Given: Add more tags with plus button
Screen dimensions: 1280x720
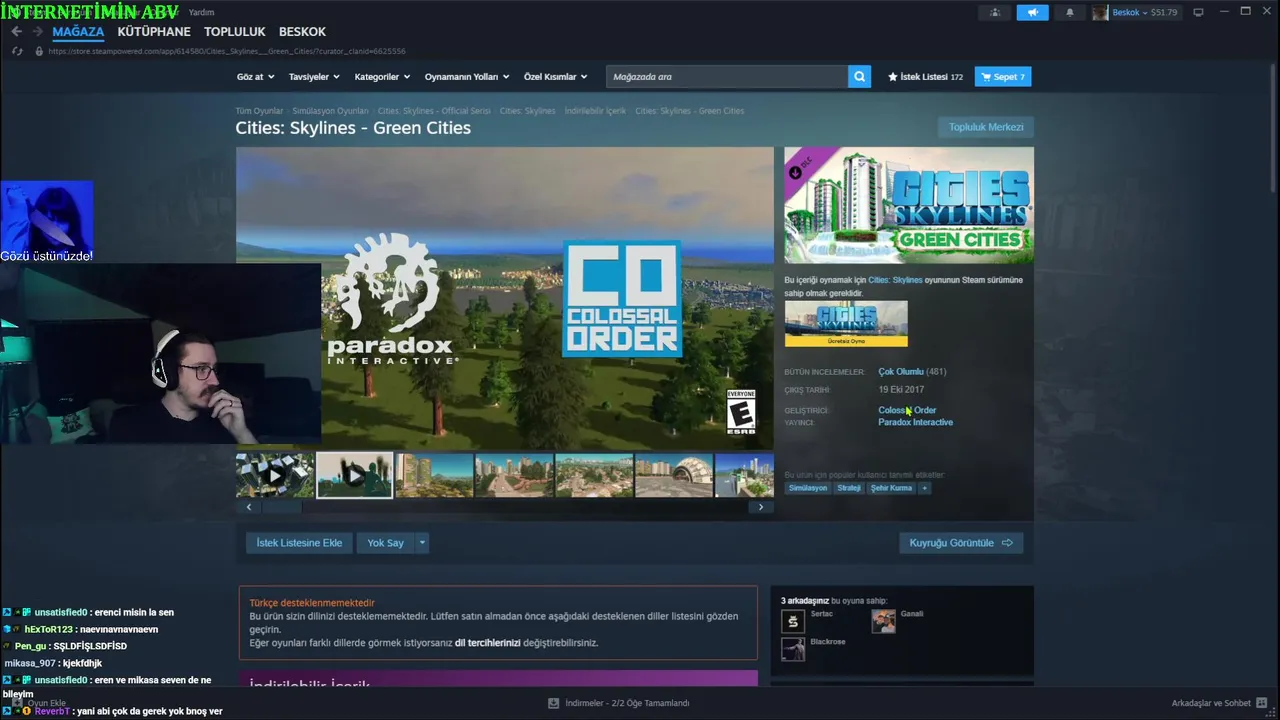Looking at the screenshot, I should (x=924, y=488).
